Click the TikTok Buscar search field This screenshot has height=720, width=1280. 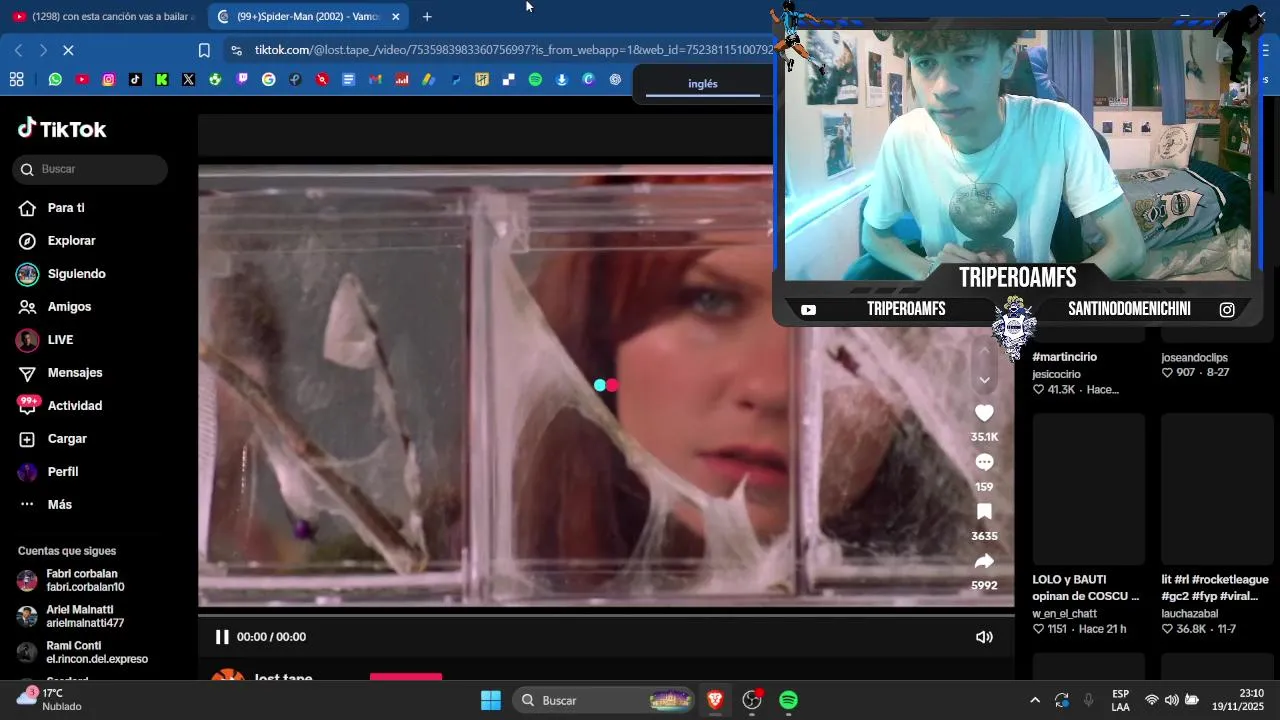(90, 169)
